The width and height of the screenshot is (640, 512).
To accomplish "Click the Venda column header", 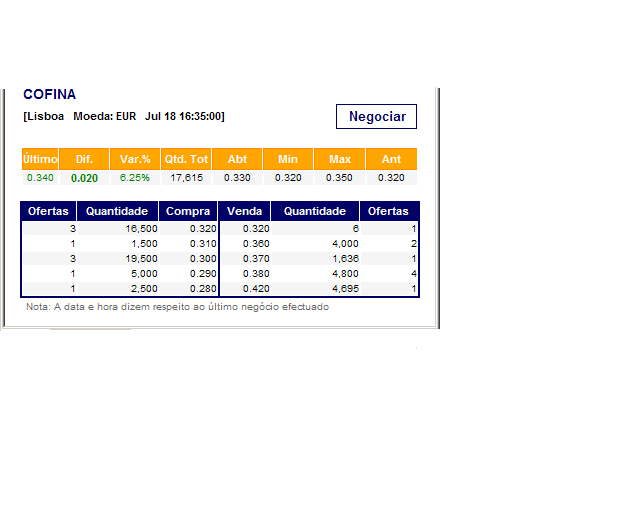I will [244, 211].
